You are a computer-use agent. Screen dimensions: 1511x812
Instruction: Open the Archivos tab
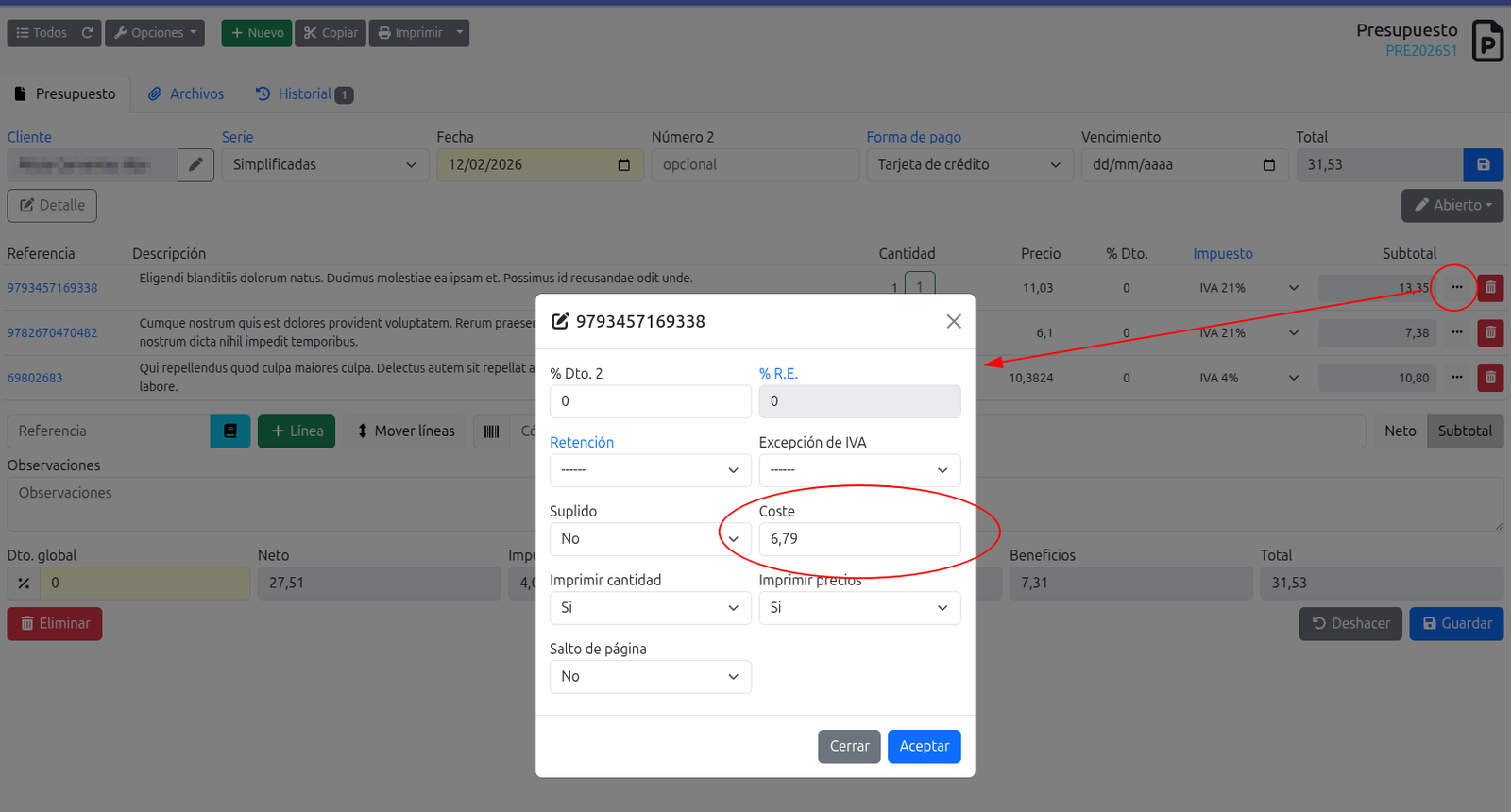pos(186,94)
